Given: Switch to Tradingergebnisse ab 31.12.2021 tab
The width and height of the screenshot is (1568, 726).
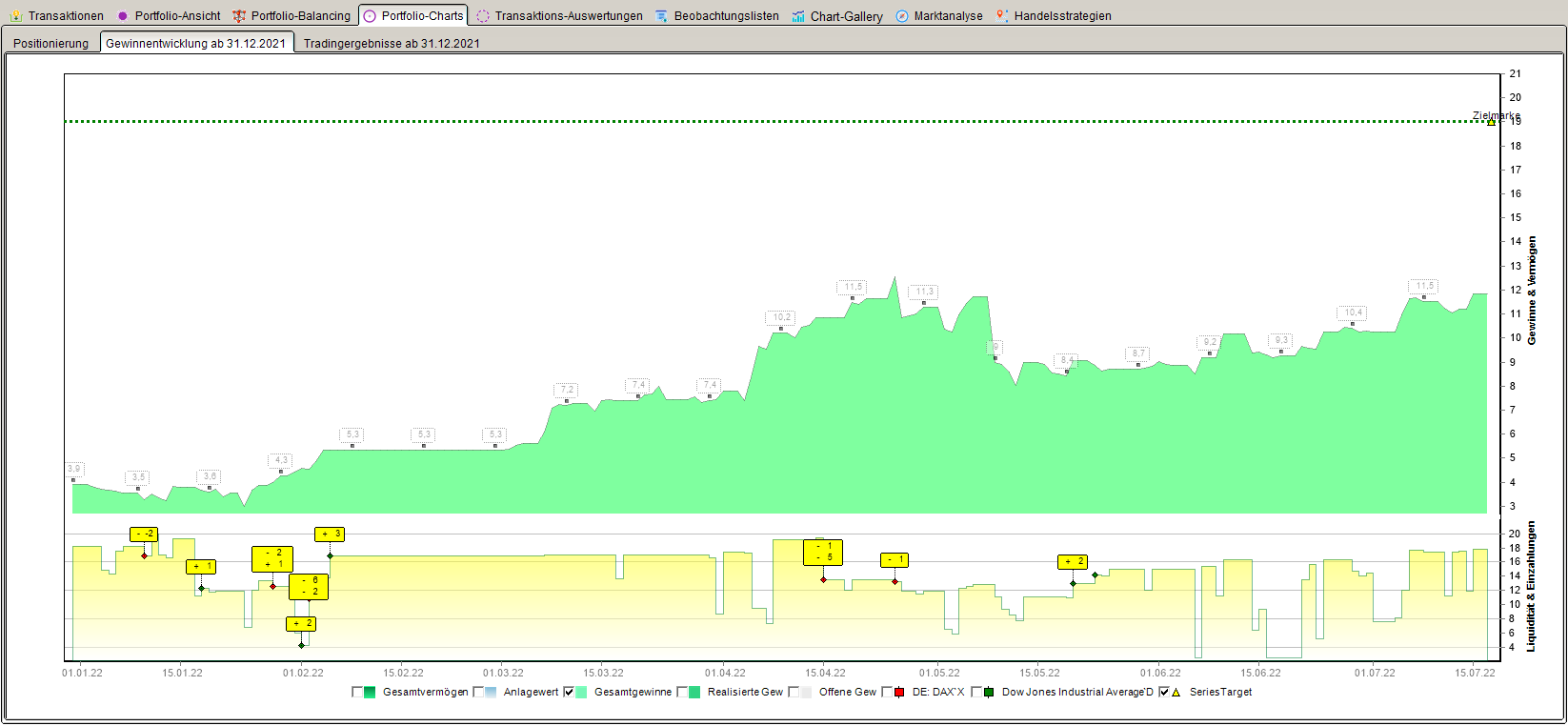Looking at the screenshot, I should (x=392, y=43).
